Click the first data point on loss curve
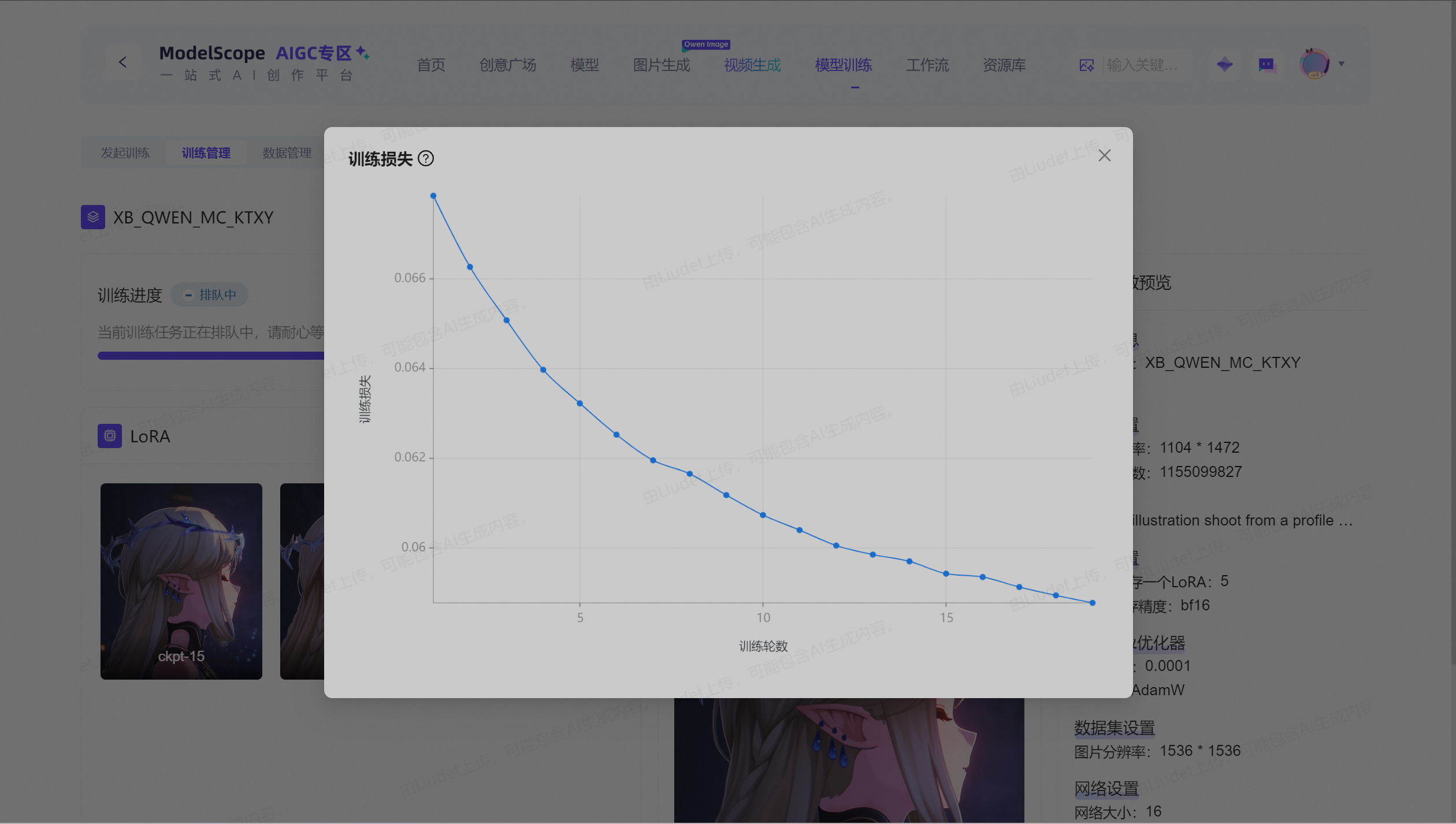 coord(433,196)
